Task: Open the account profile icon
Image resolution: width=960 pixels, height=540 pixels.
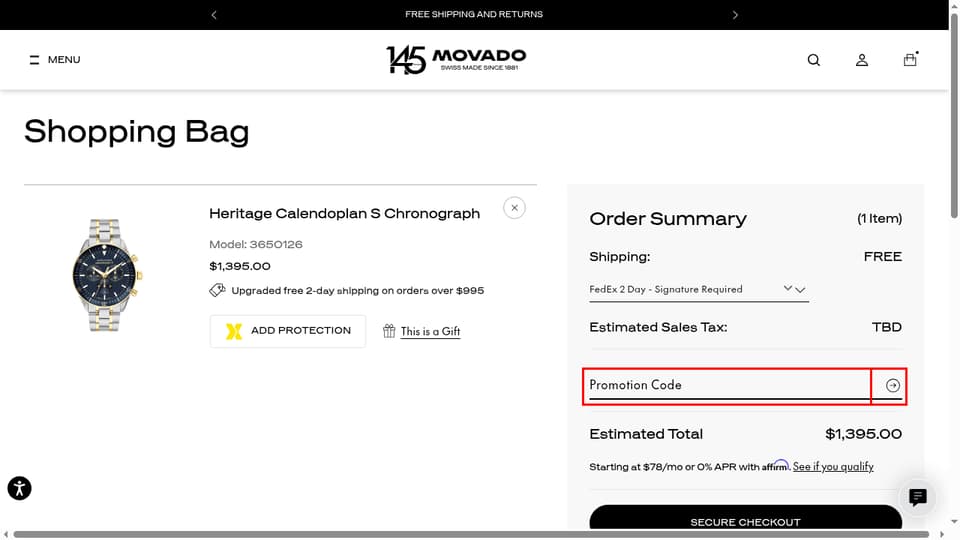Action: (x=861, y=60)
